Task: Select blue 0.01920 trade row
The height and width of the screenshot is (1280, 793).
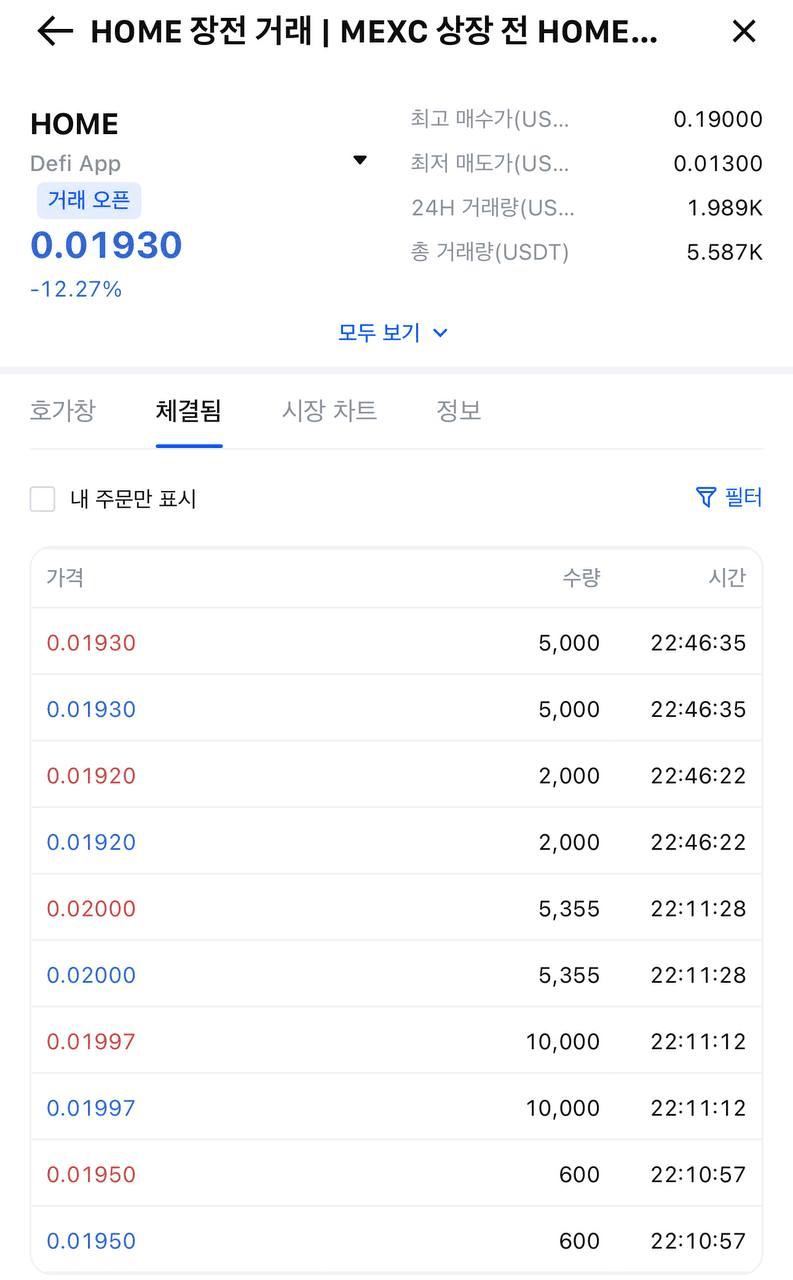Action: pyautogui.click(x=396, y=842)
